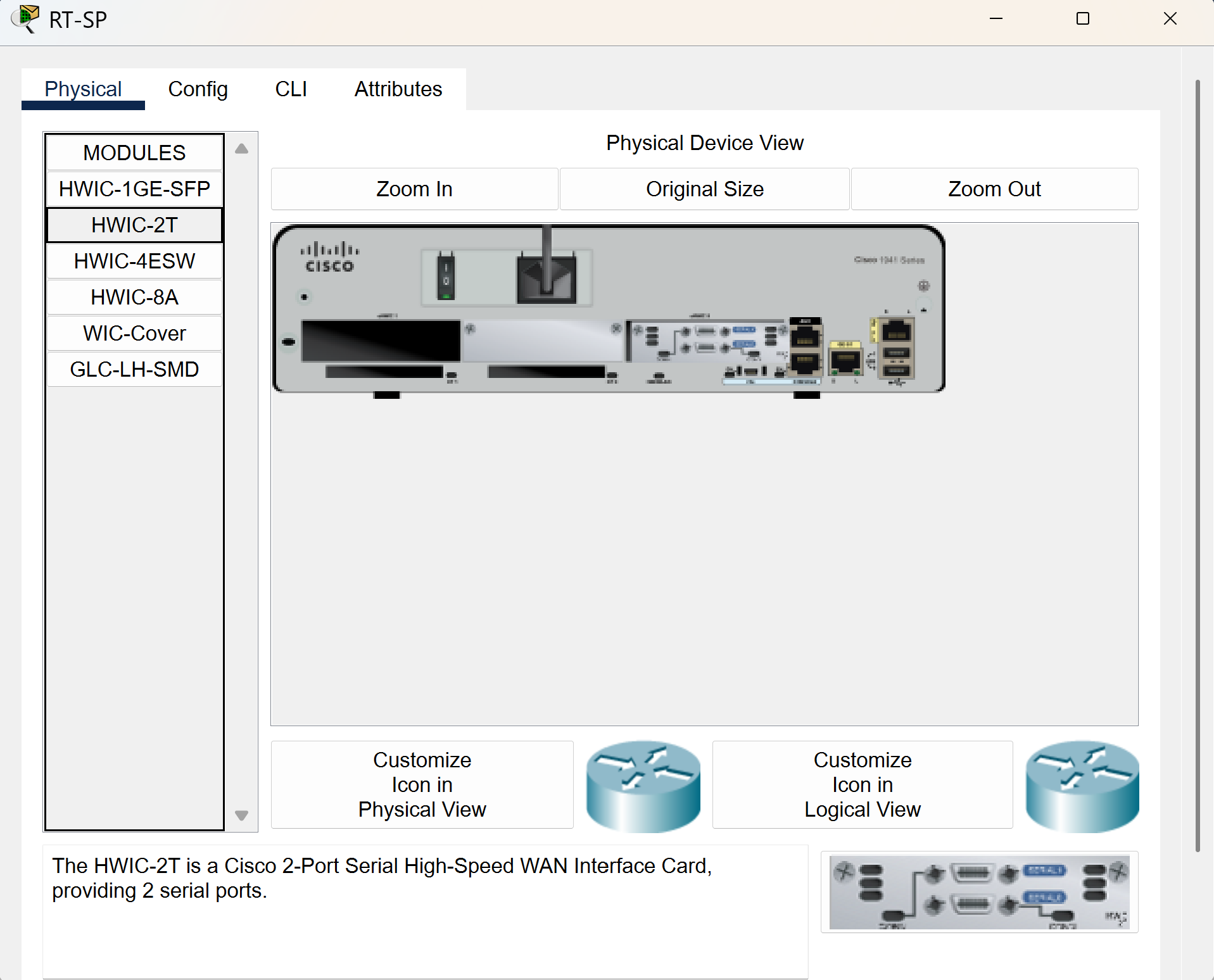Select the WIC-Cover module

pos(134,333)
